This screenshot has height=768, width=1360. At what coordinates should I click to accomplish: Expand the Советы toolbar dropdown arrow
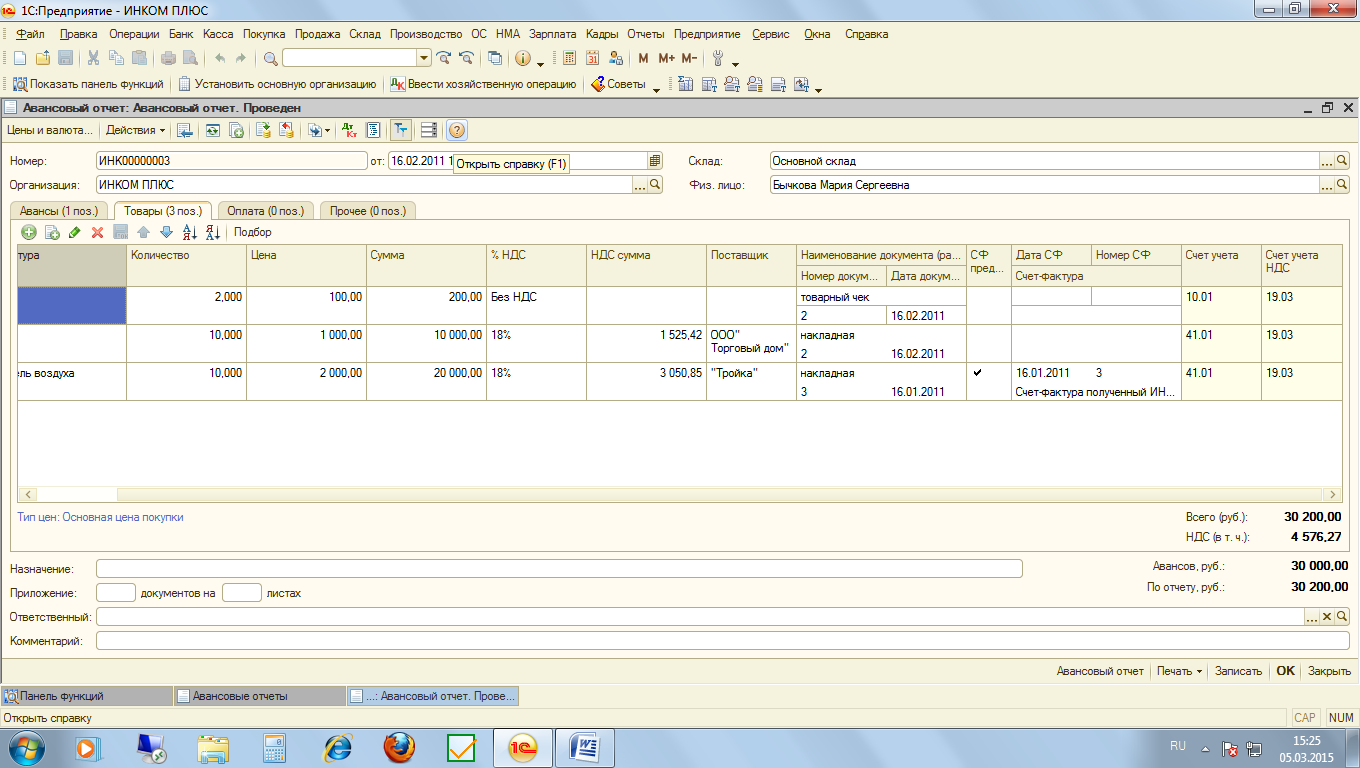click(656, 88)
